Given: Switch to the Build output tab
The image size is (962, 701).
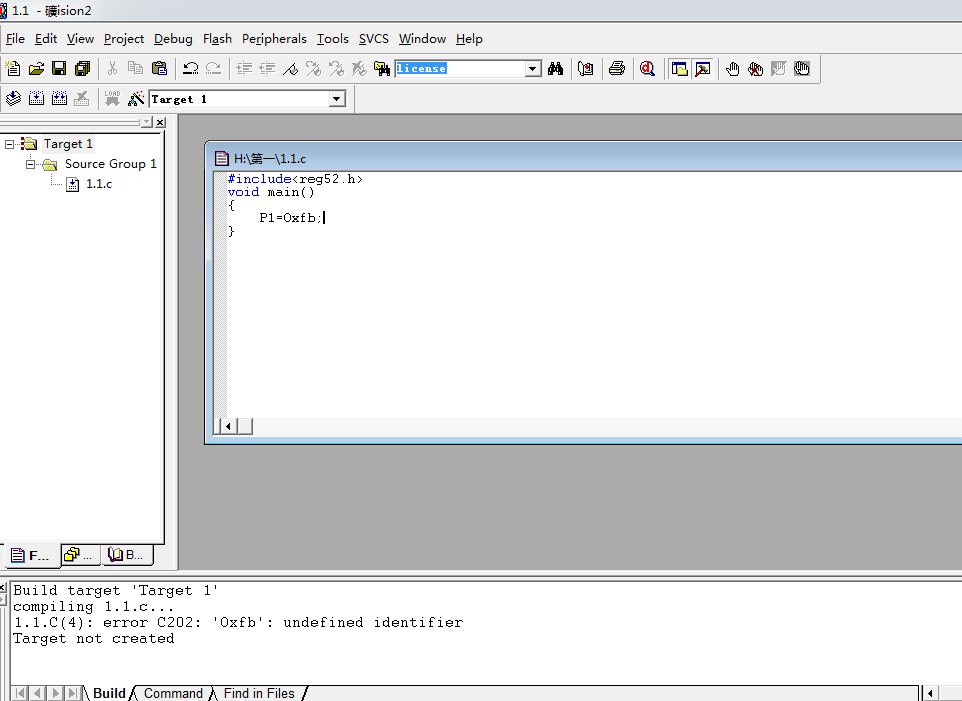Looking at the screenshot, I should click(109, 693).
